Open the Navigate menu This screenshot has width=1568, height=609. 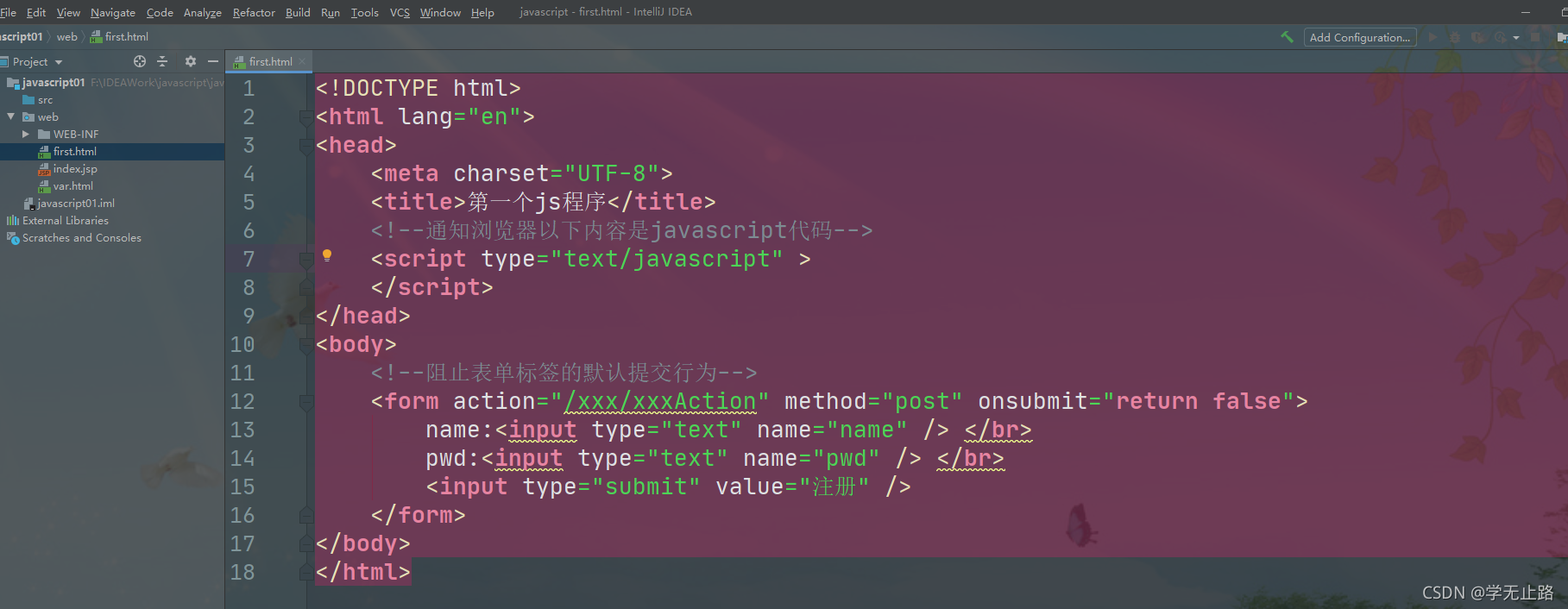(x=113, y=12)
